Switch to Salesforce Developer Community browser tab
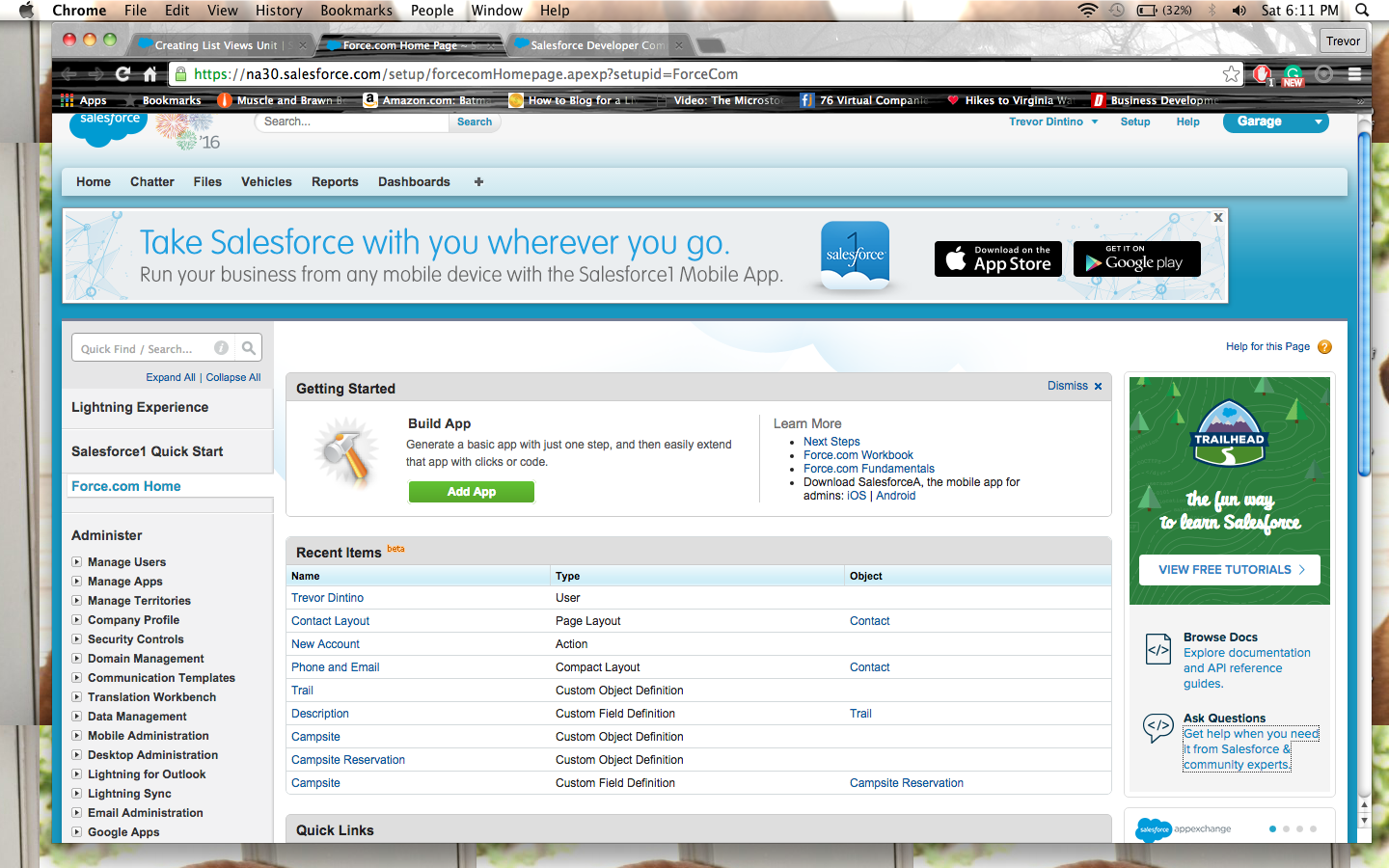Image resolution: width=1389 pixels, height=868 pixels. tap(599, 45)
